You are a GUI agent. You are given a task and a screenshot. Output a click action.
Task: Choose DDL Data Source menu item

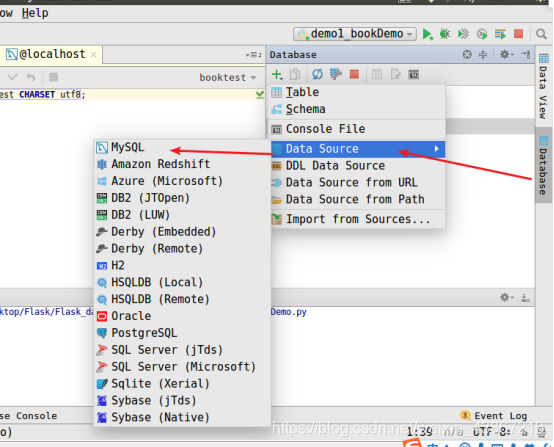[357, 166]
